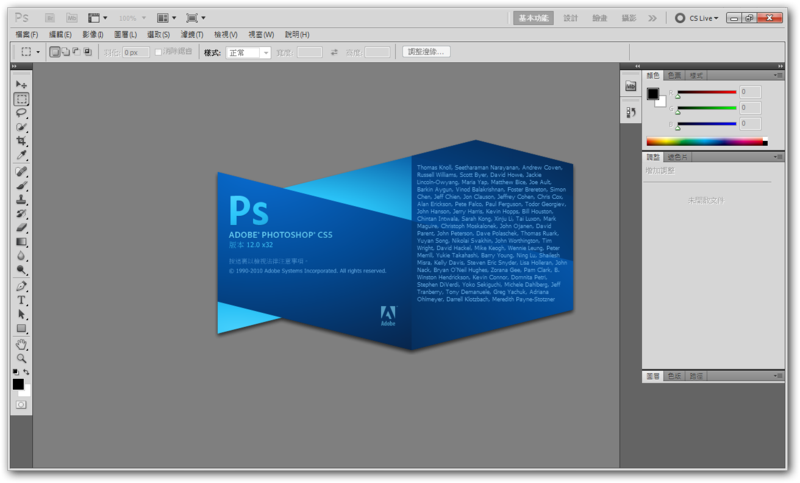Select the Rectangle shape tool
This screenshot has width=800, height=483.
(21, 328)
